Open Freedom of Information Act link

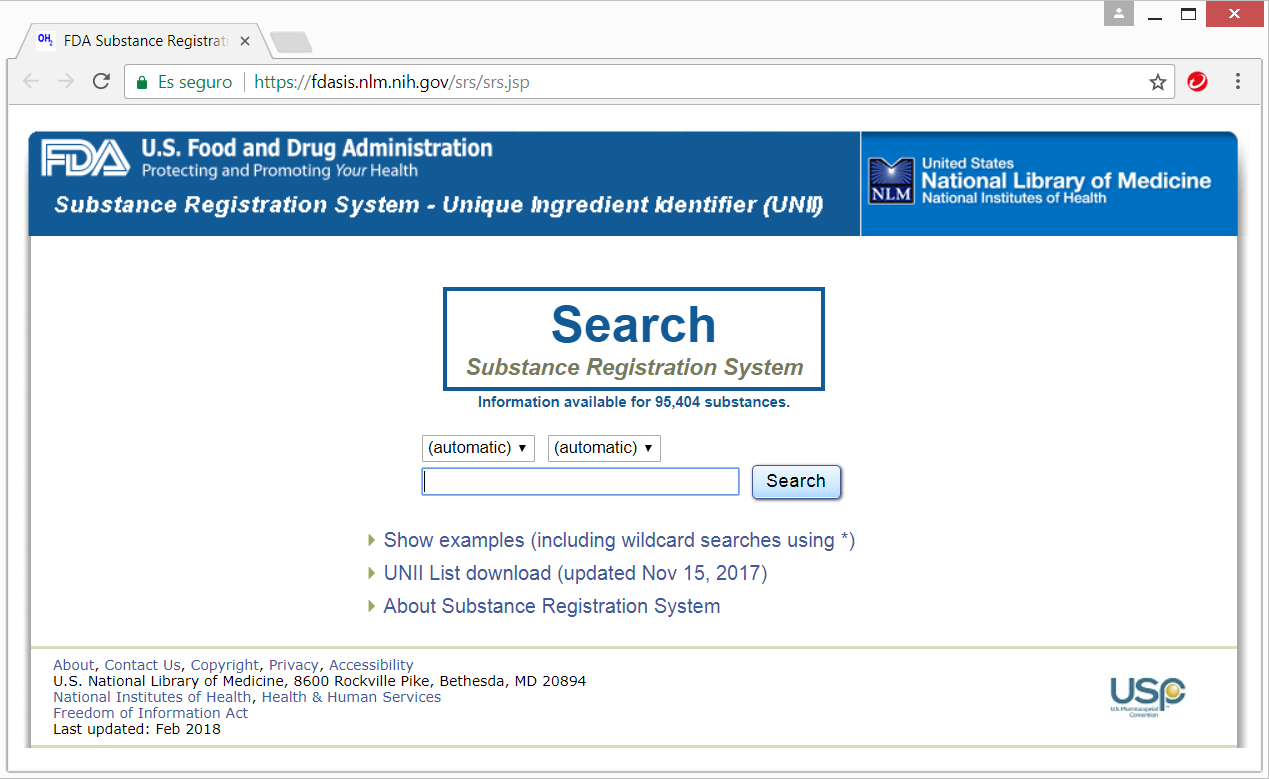150,713
